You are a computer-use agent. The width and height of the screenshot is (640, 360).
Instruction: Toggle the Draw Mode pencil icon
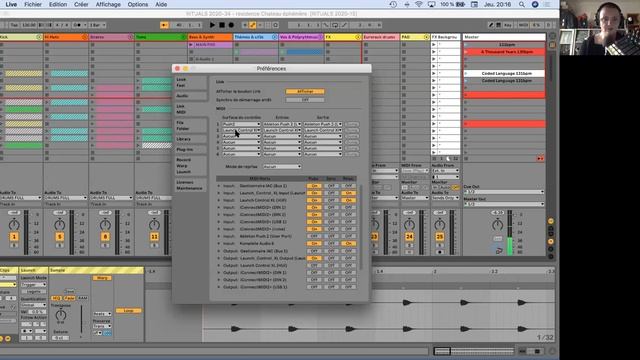click(x=491, y=25)
